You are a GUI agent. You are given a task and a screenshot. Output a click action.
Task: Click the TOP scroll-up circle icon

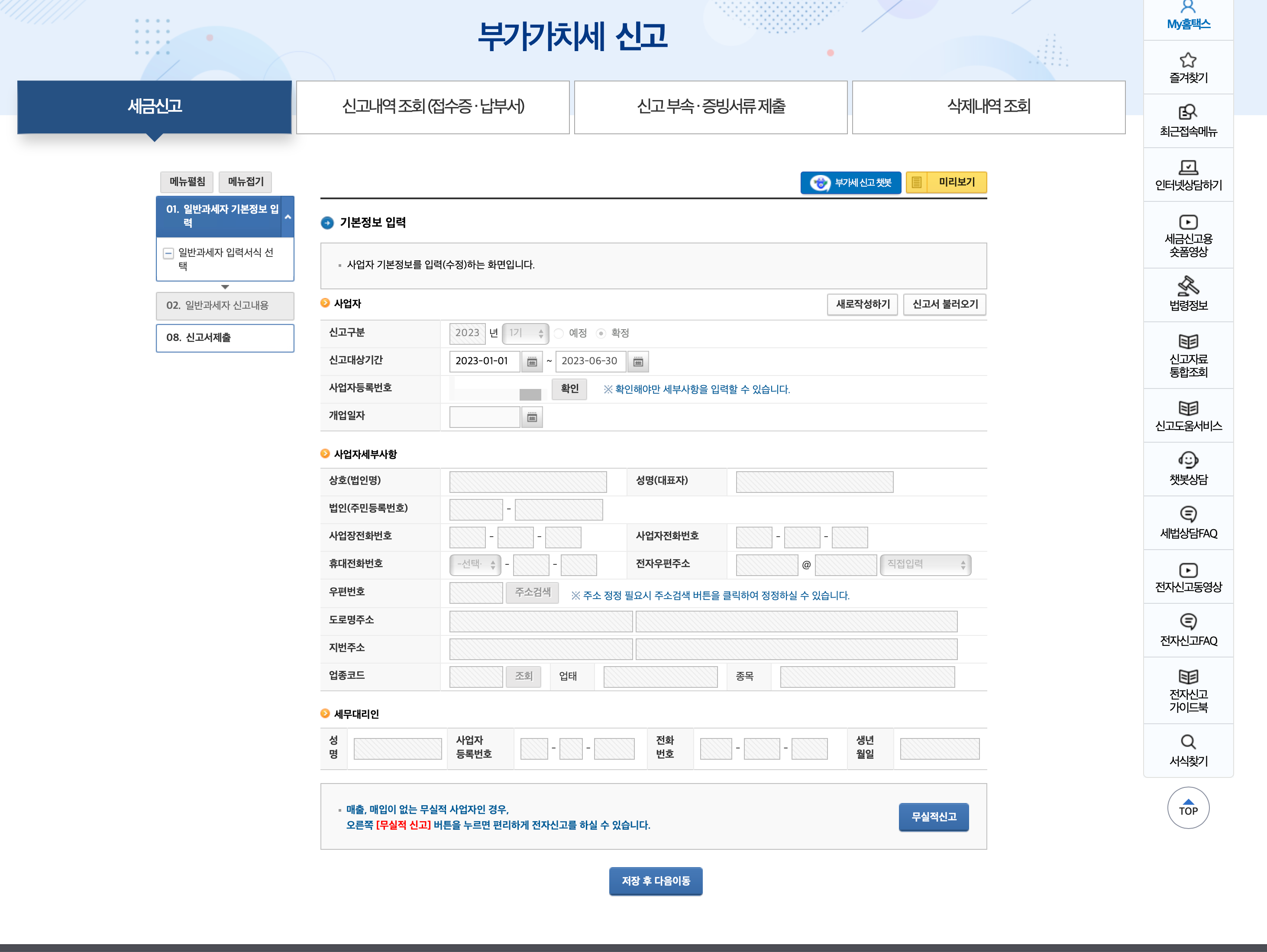1188,808
